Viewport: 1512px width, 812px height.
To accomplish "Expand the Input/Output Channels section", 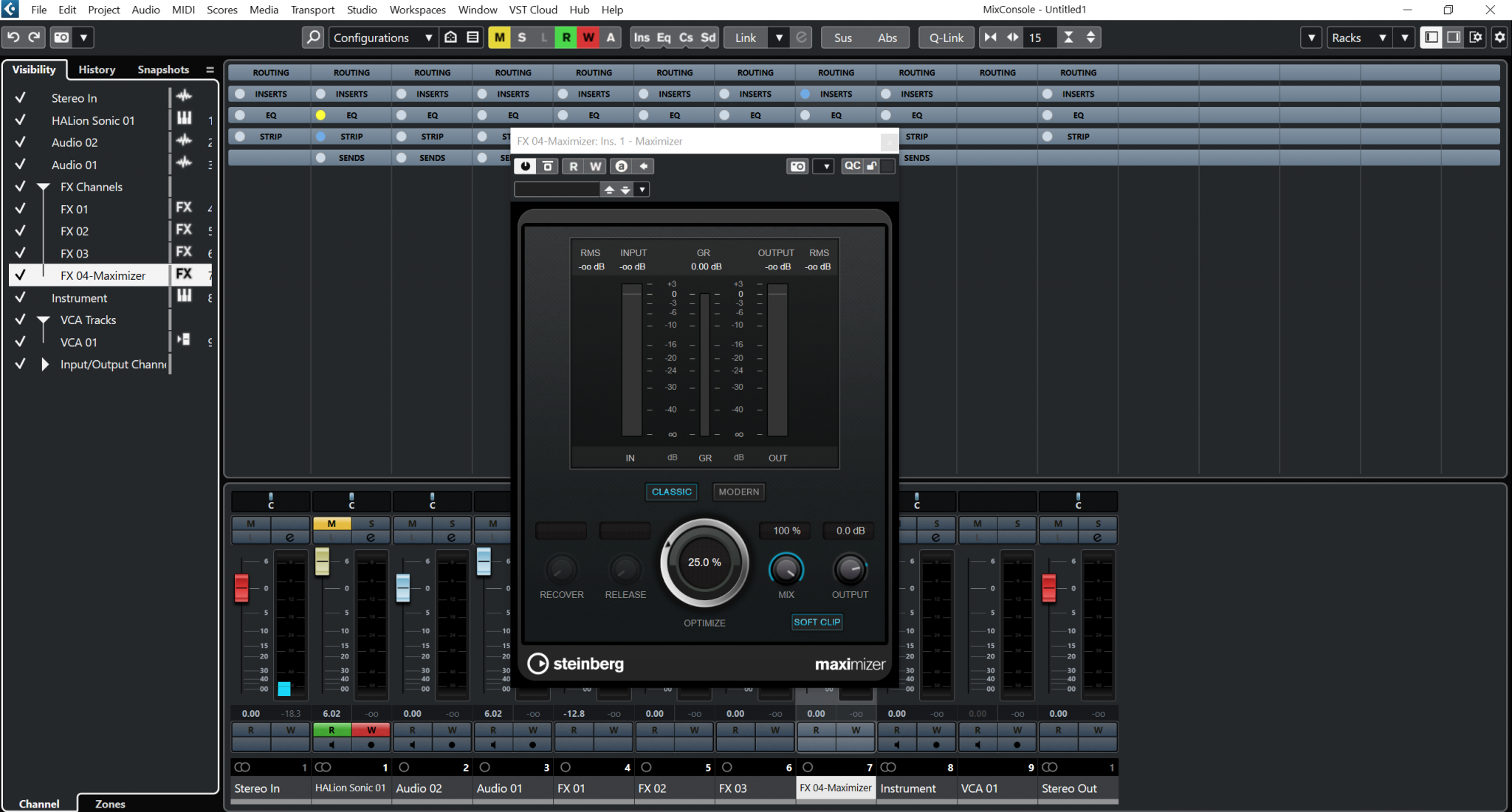I will (45, 363).
